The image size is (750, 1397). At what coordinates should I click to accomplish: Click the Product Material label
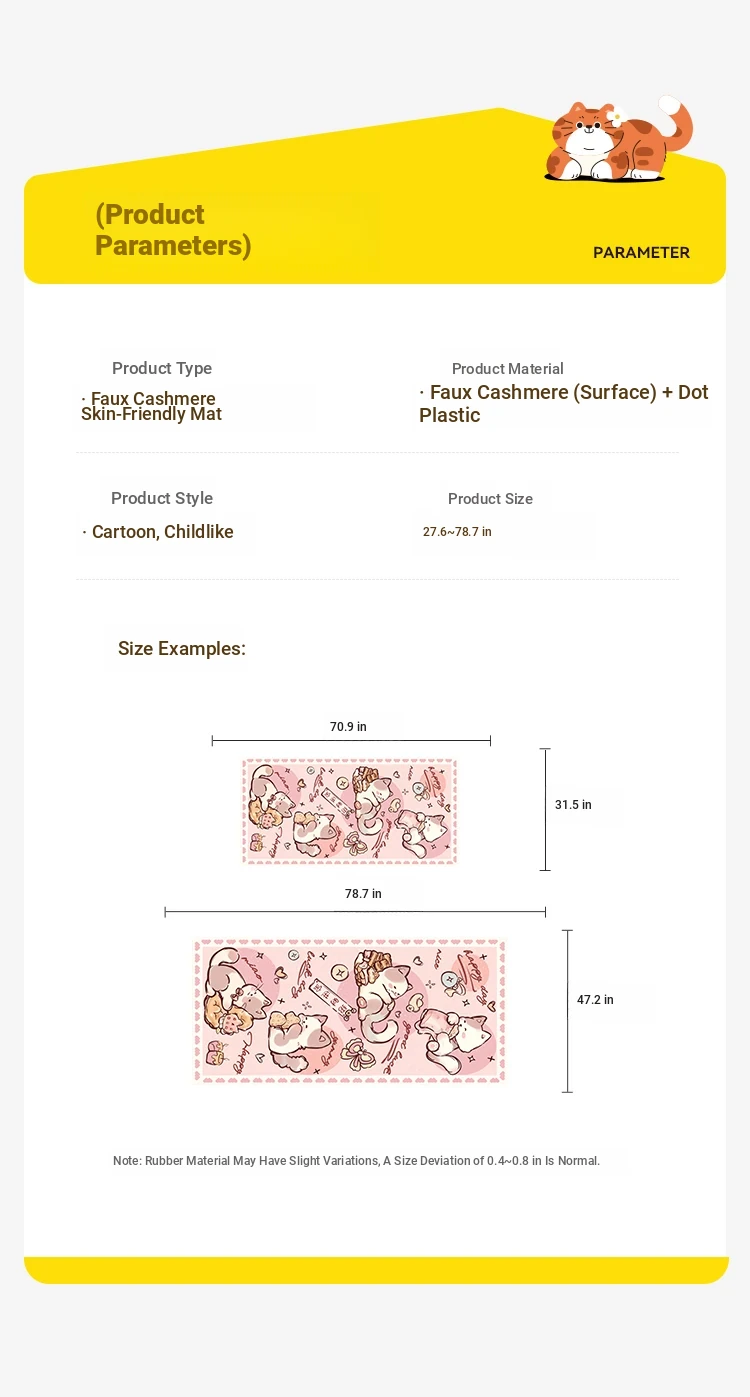508,369
